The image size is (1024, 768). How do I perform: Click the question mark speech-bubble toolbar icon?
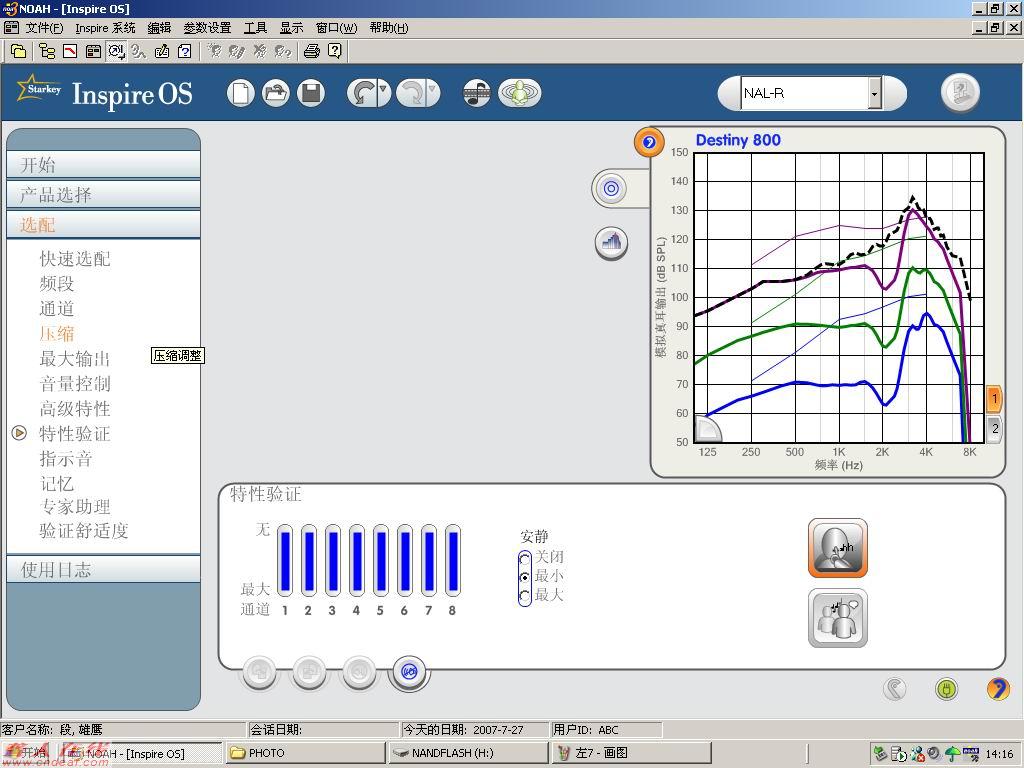point(334,51)
